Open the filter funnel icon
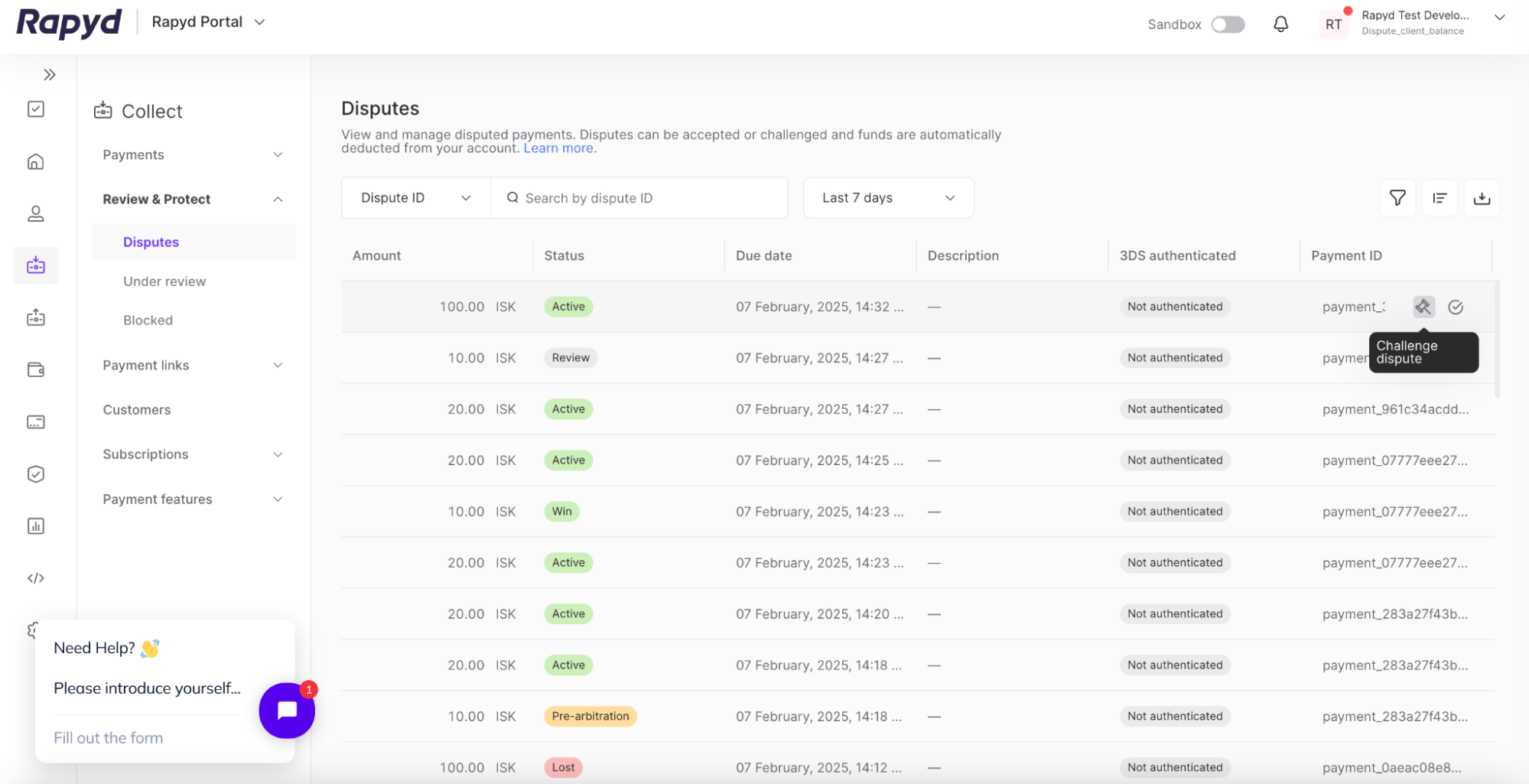Screen dimensions: 1529x784 coord(1397,198)
